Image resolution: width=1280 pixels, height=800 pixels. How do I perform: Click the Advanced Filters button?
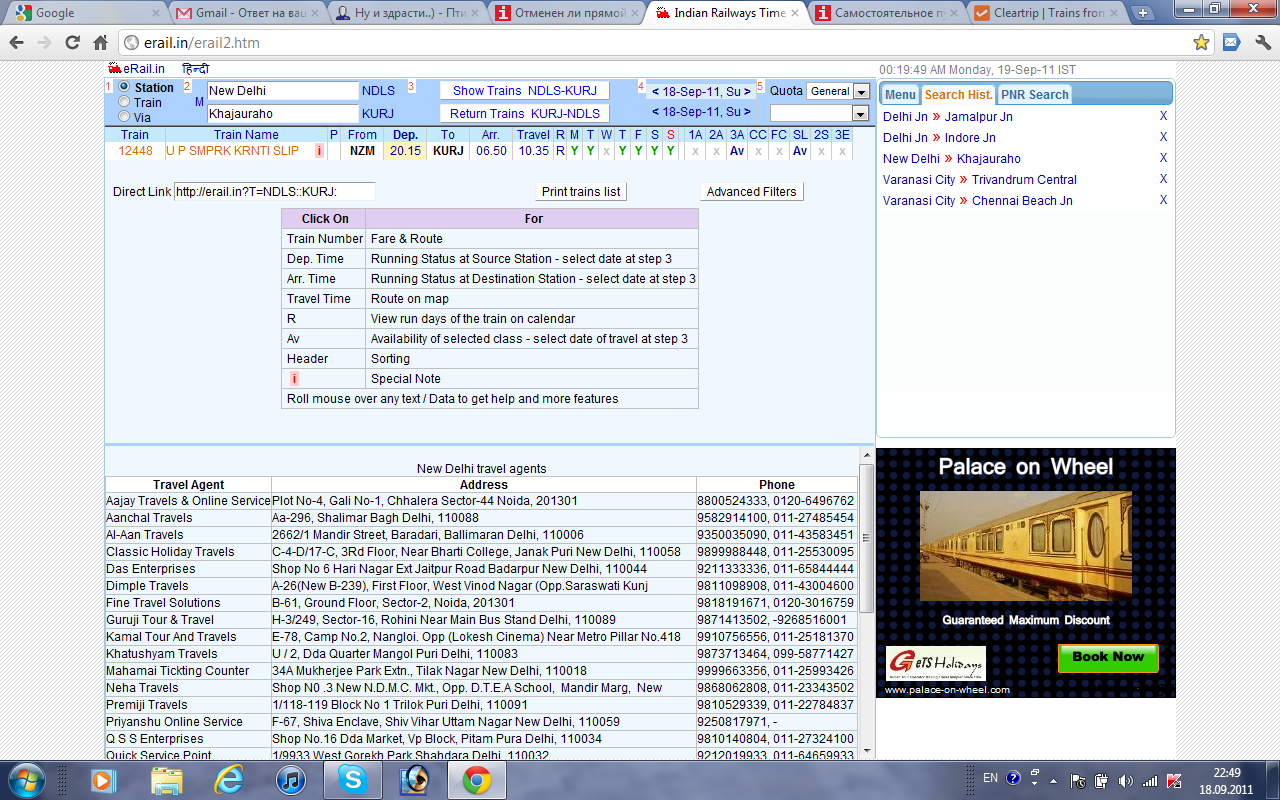tap(751, 192)
